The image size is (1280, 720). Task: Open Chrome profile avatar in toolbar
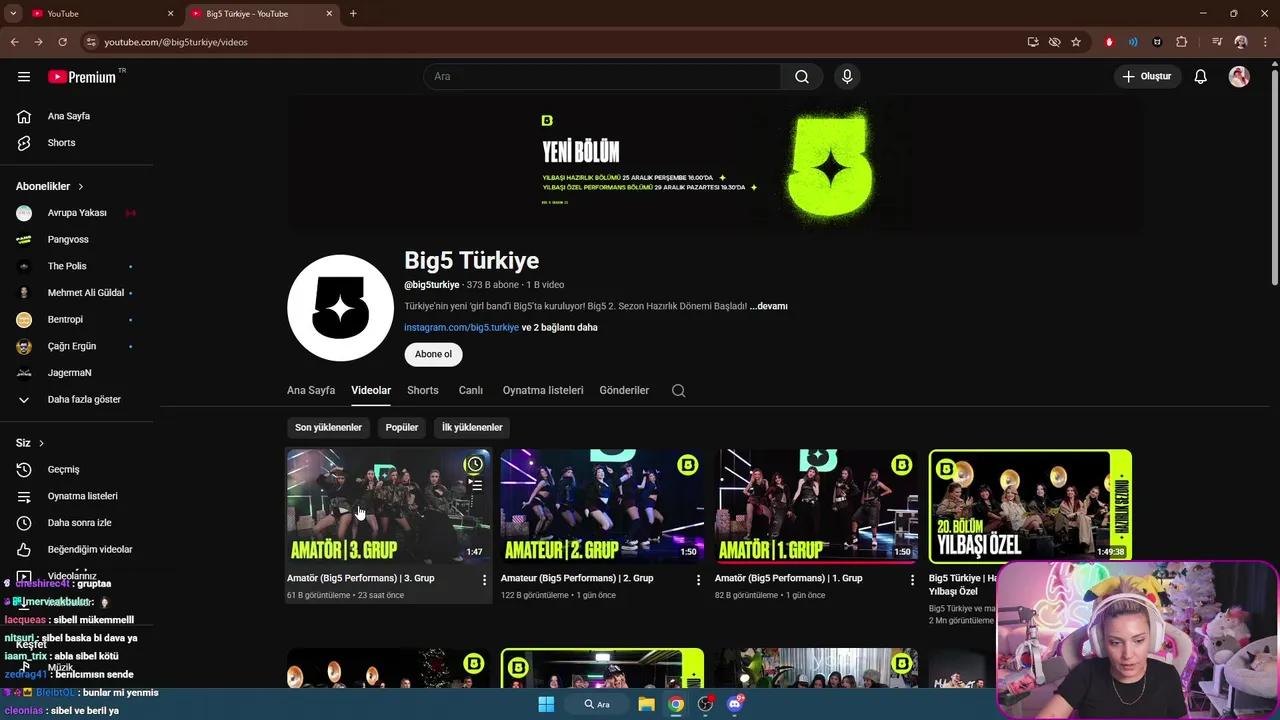point(1241,42)
